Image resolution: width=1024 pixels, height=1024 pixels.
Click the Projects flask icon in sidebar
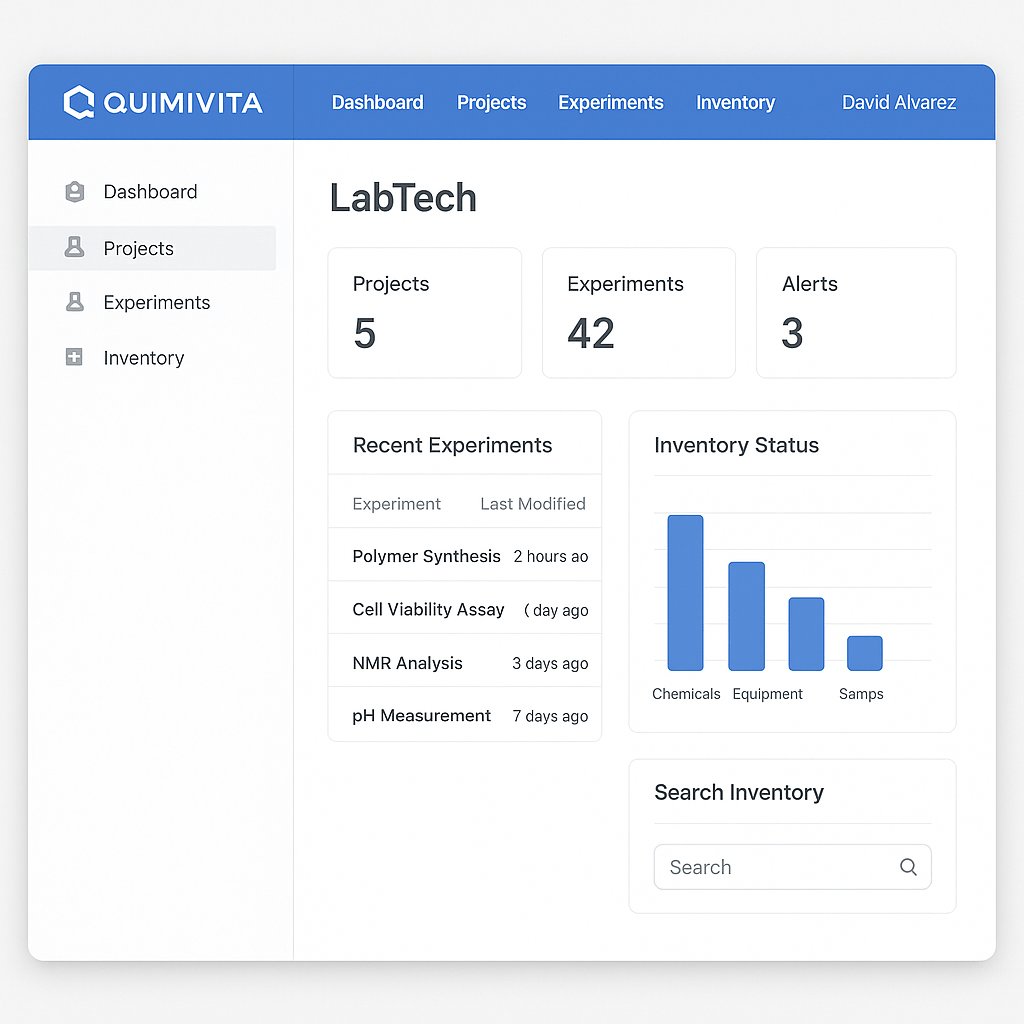click(74, 248)
